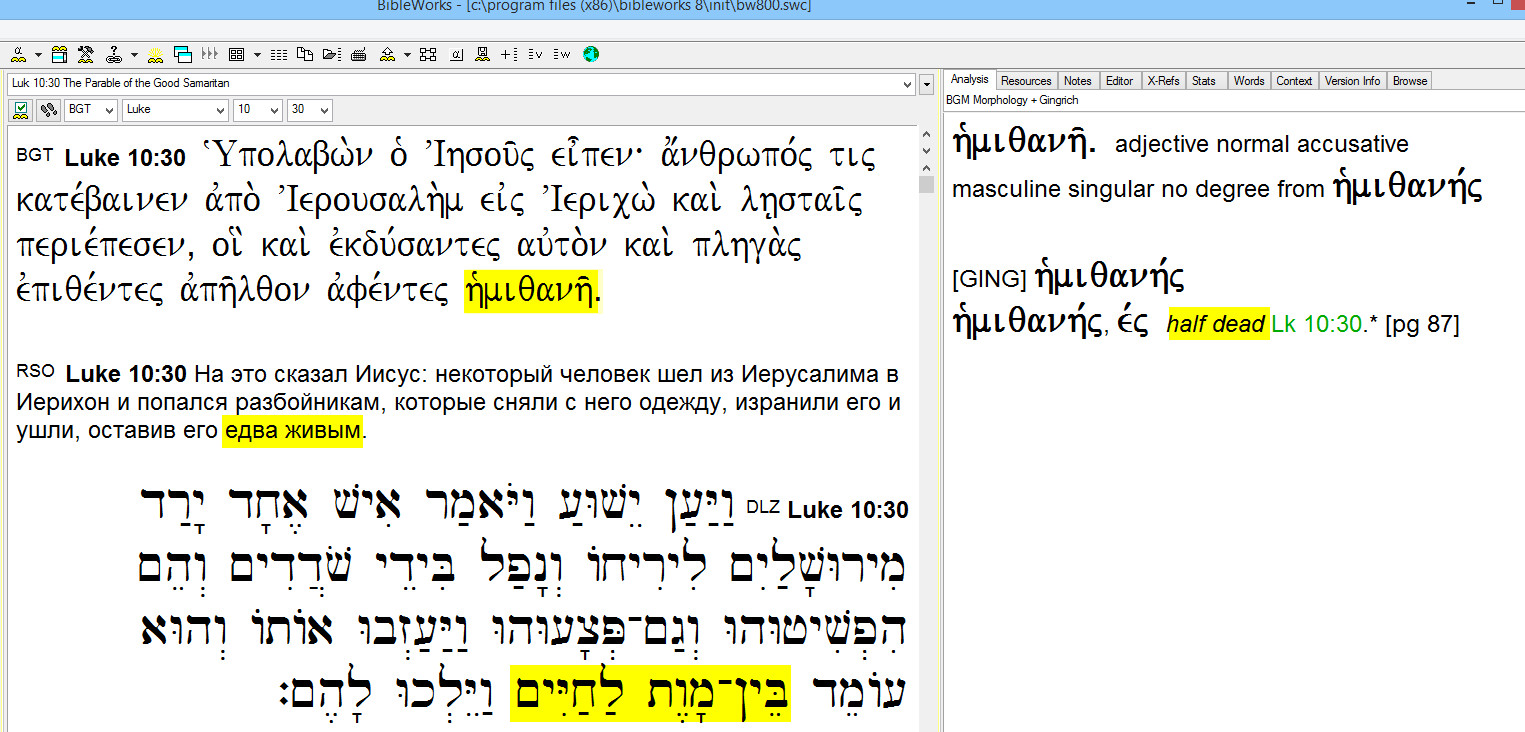Image resolution: width=1525 pixels, height=732 pixels.
Task: Open the Luke book dropdown
Action: (x=174, y=110)
